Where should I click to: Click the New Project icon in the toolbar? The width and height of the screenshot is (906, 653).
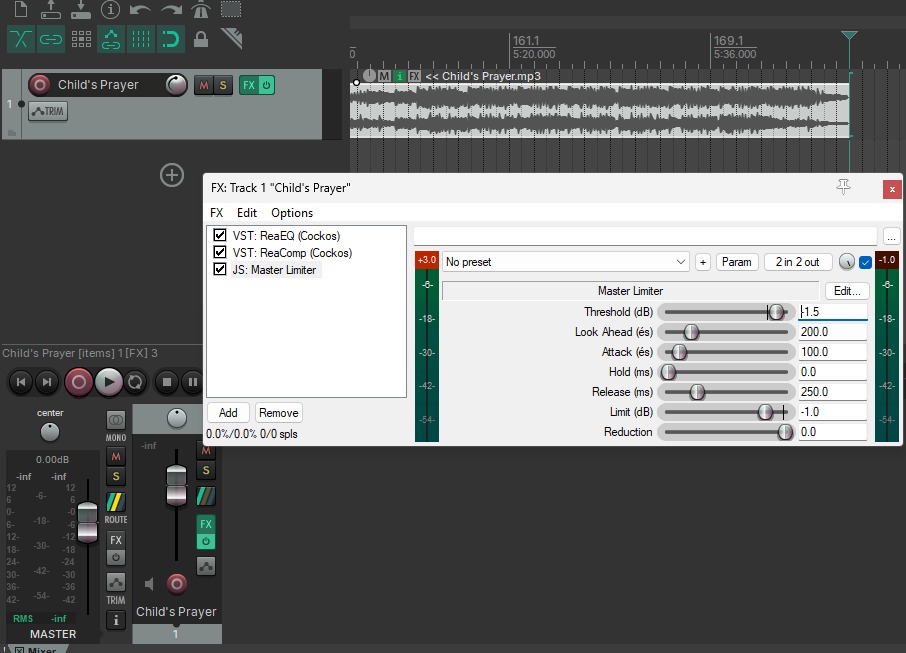pyautogui.click(x=21, y=9)
